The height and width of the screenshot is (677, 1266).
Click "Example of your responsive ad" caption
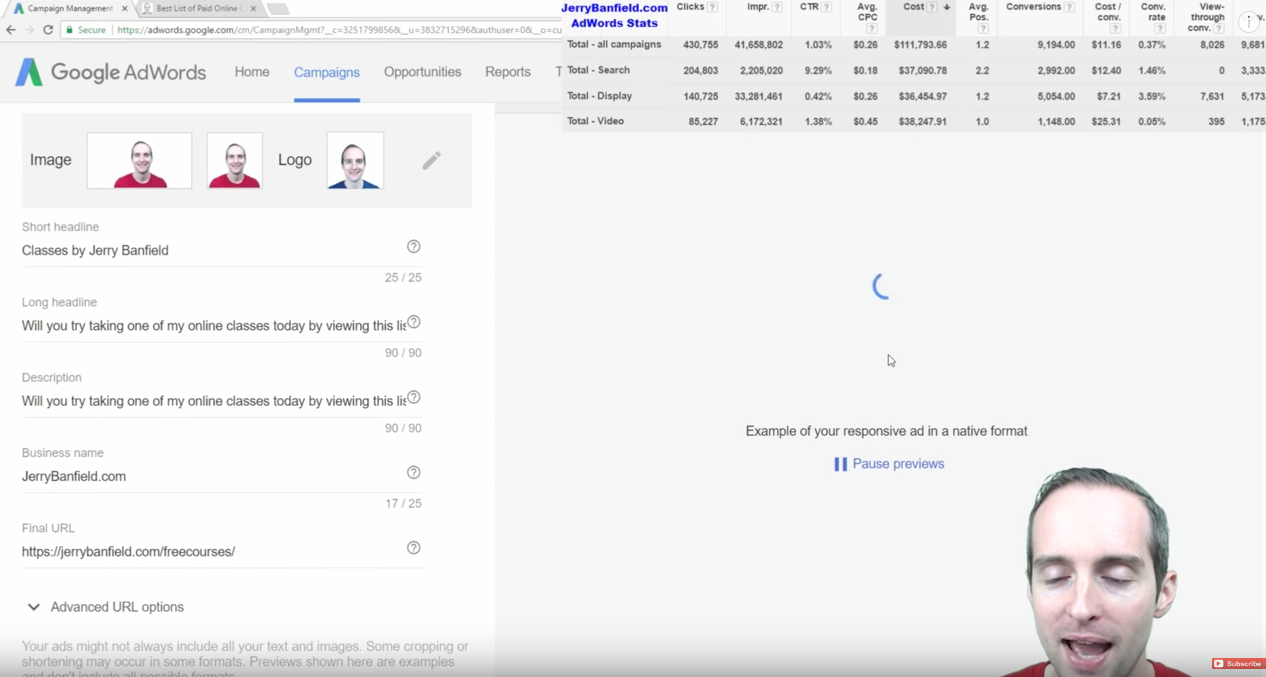click(x=886, y=431)
